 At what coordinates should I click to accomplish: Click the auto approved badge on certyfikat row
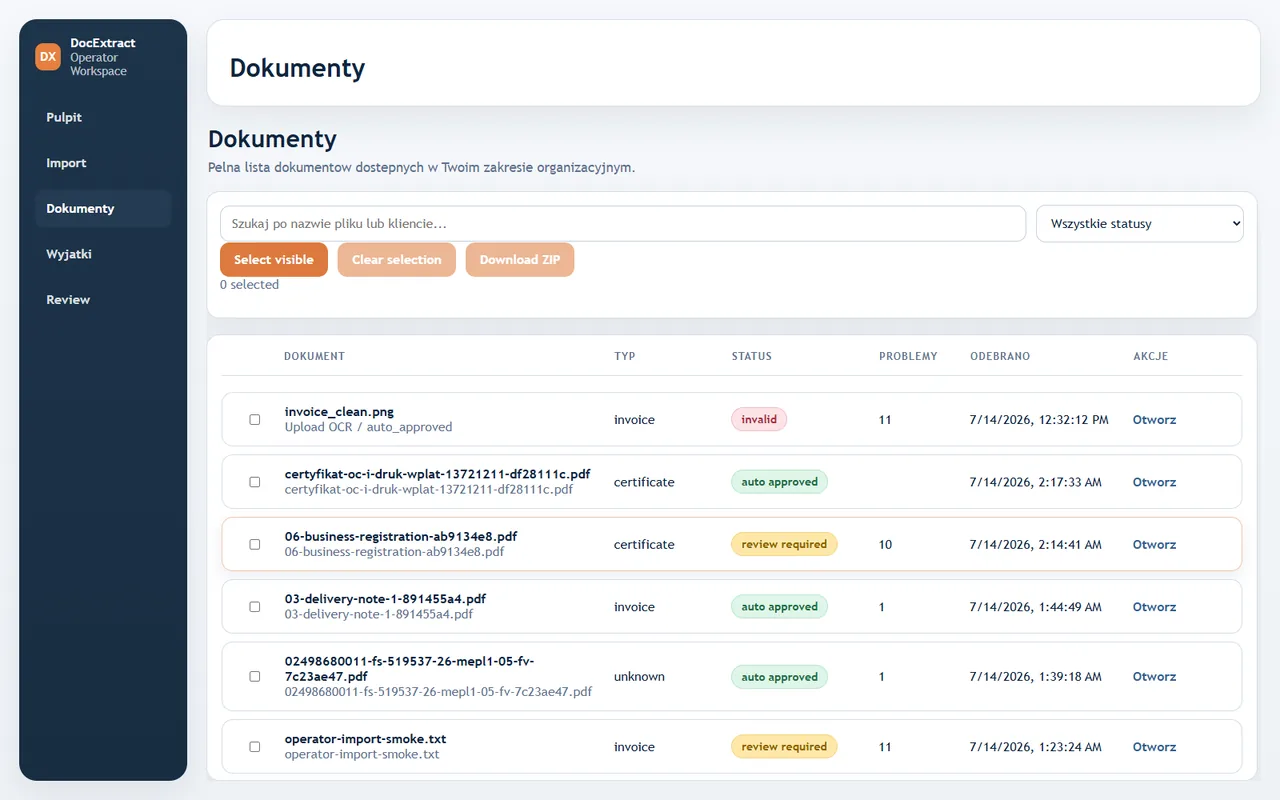779,482
